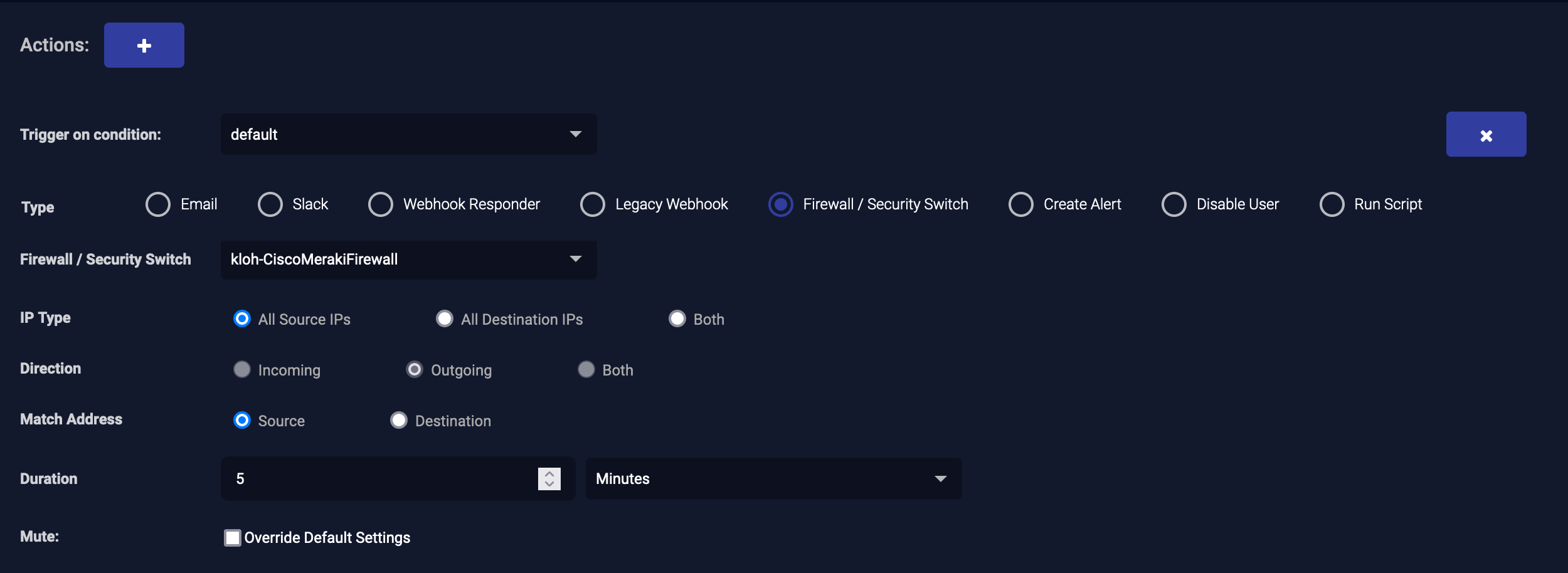Select Disable User action type
Image resolution: width=1568 pixels, height=573 pixels.
click(1174, 204)
